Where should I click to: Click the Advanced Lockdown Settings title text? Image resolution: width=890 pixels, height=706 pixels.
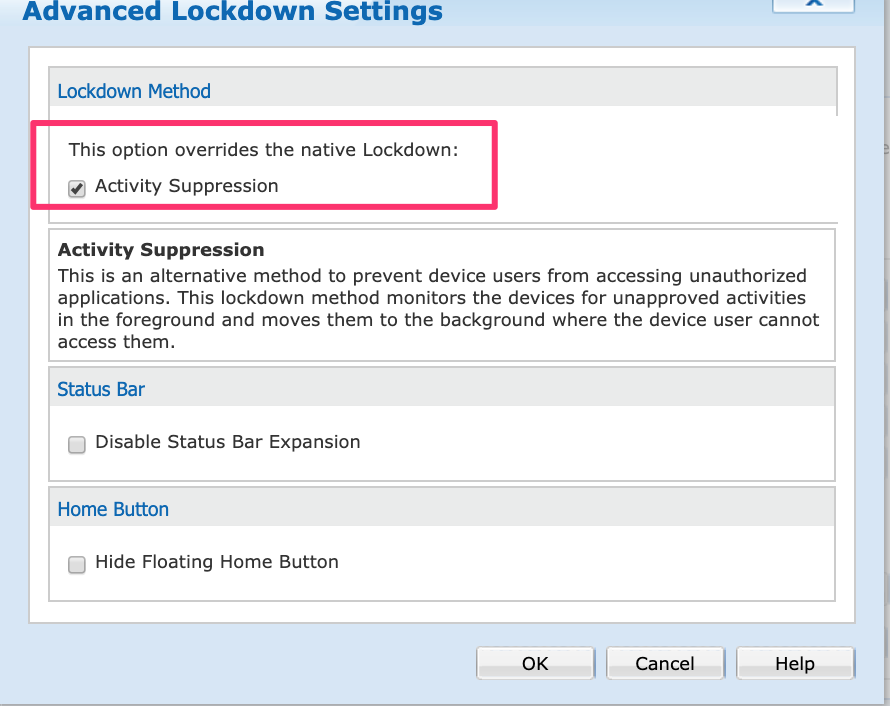click(232, 12)
